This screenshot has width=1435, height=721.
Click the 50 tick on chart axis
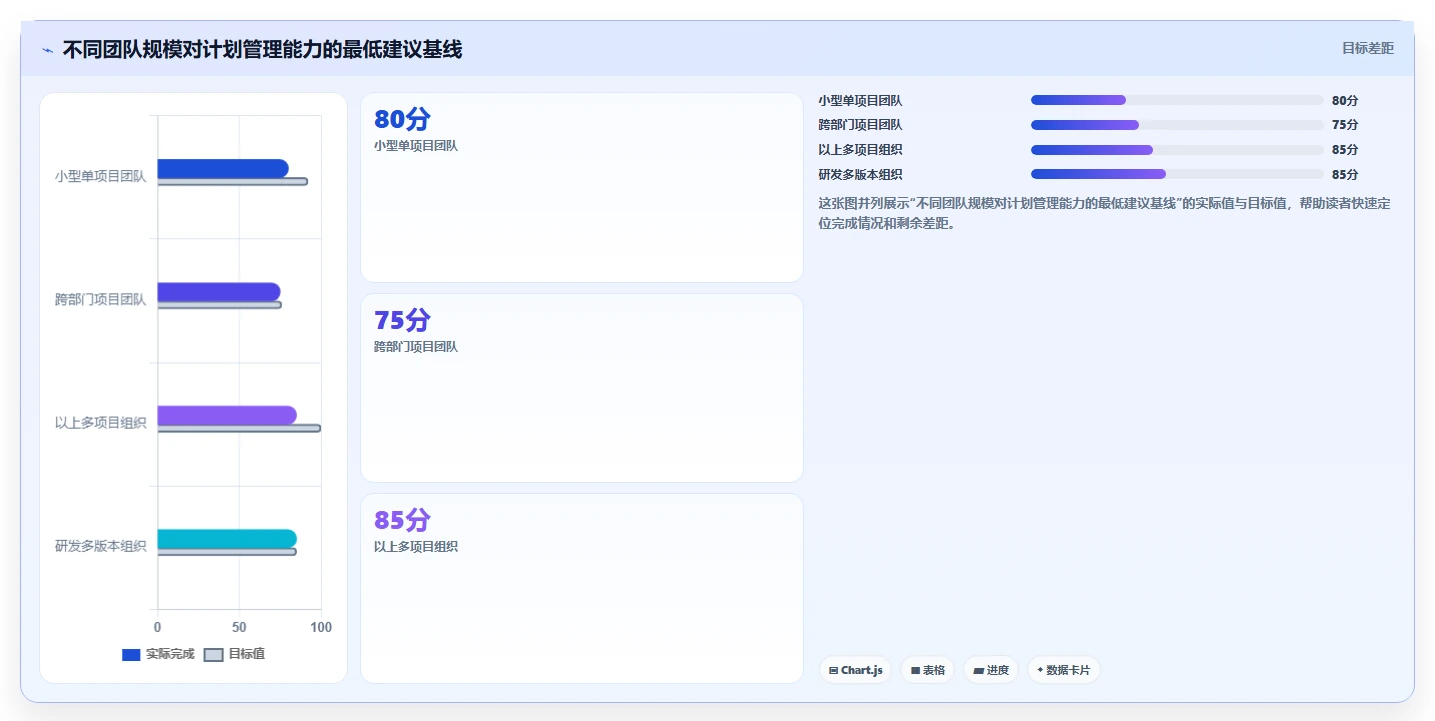click(x=239, y=627)
